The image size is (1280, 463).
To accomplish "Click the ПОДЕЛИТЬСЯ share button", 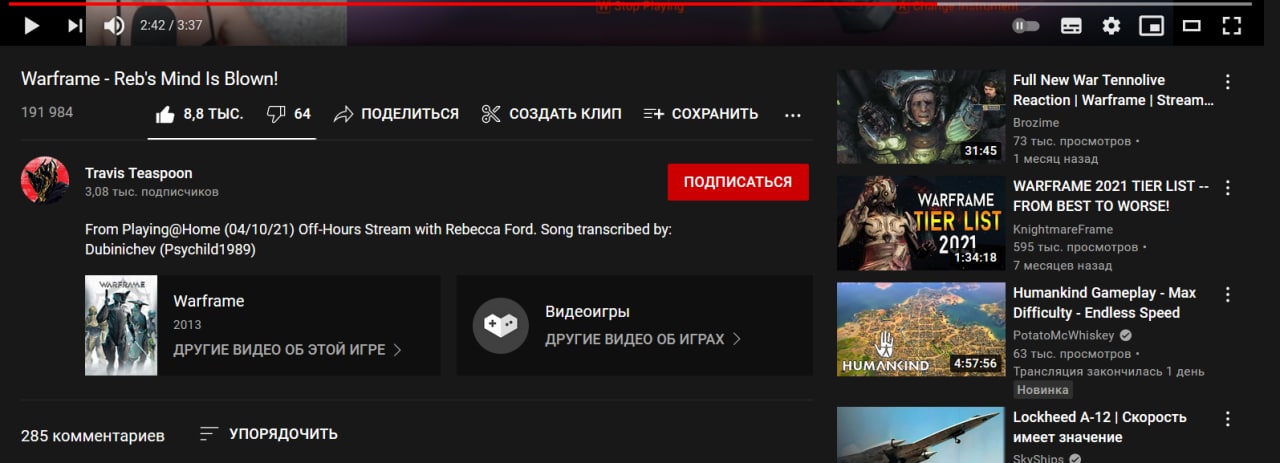I will tap(396, 114).
